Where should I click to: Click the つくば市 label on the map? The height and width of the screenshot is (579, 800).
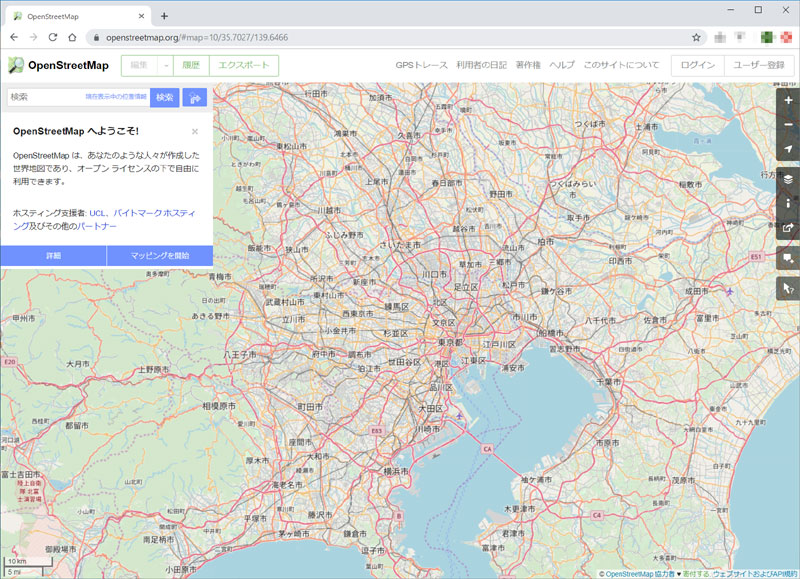[x=590, y=124]
